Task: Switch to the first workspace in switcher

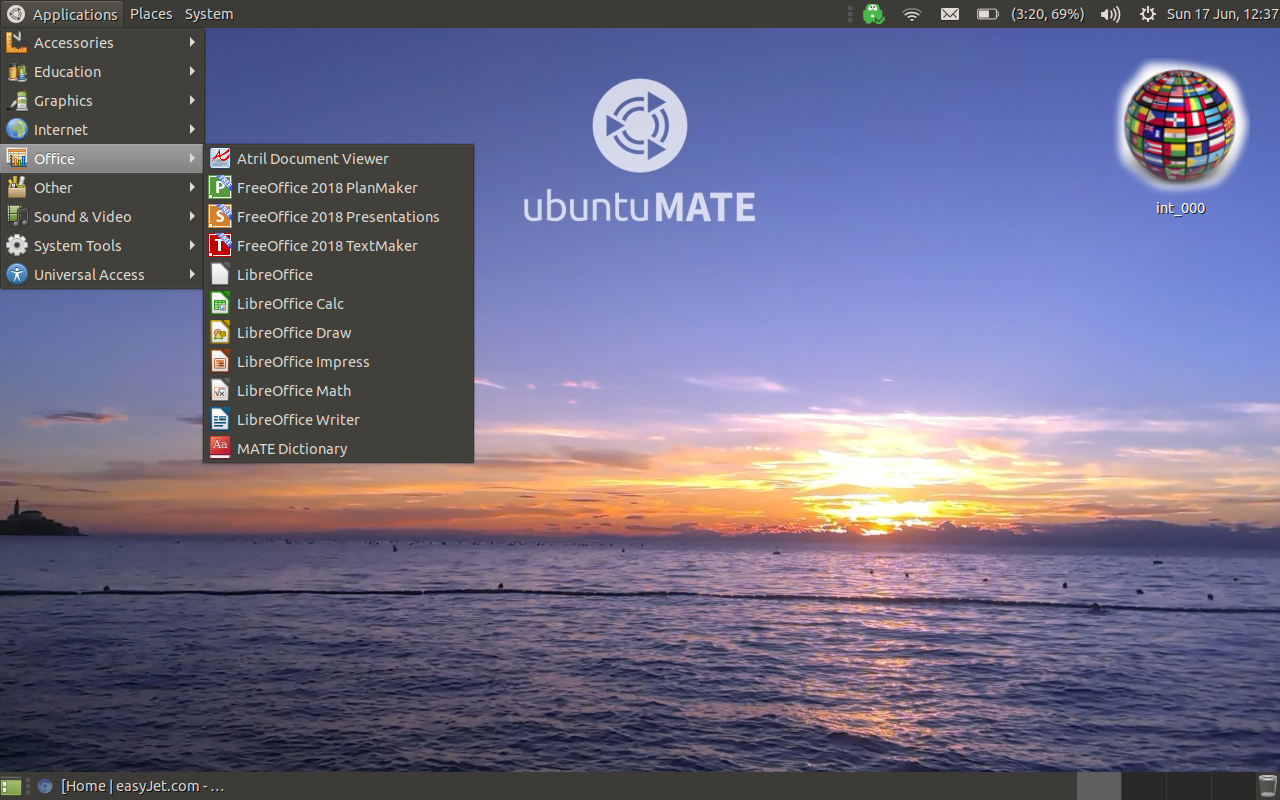Action: 1099,787
